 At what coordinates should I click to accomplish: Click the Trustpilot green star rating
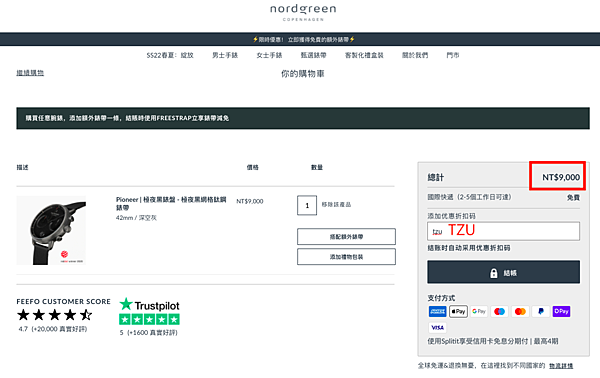point(149,319)
